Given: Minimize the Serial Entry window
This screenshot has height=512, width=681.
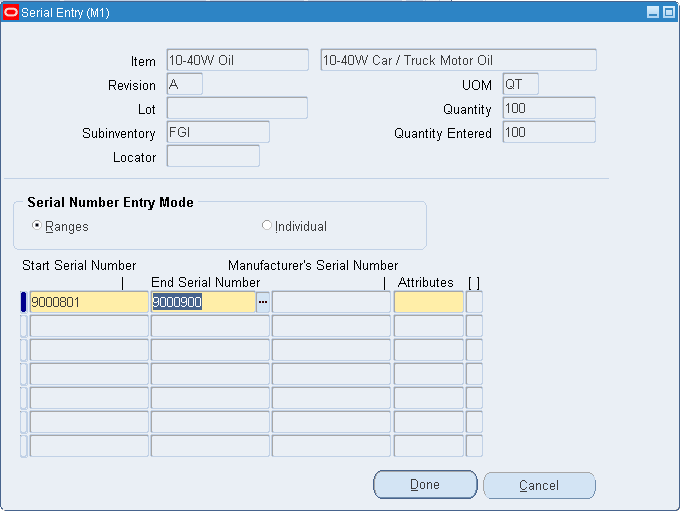Looking at the screenshot, I should pos(653,12).
